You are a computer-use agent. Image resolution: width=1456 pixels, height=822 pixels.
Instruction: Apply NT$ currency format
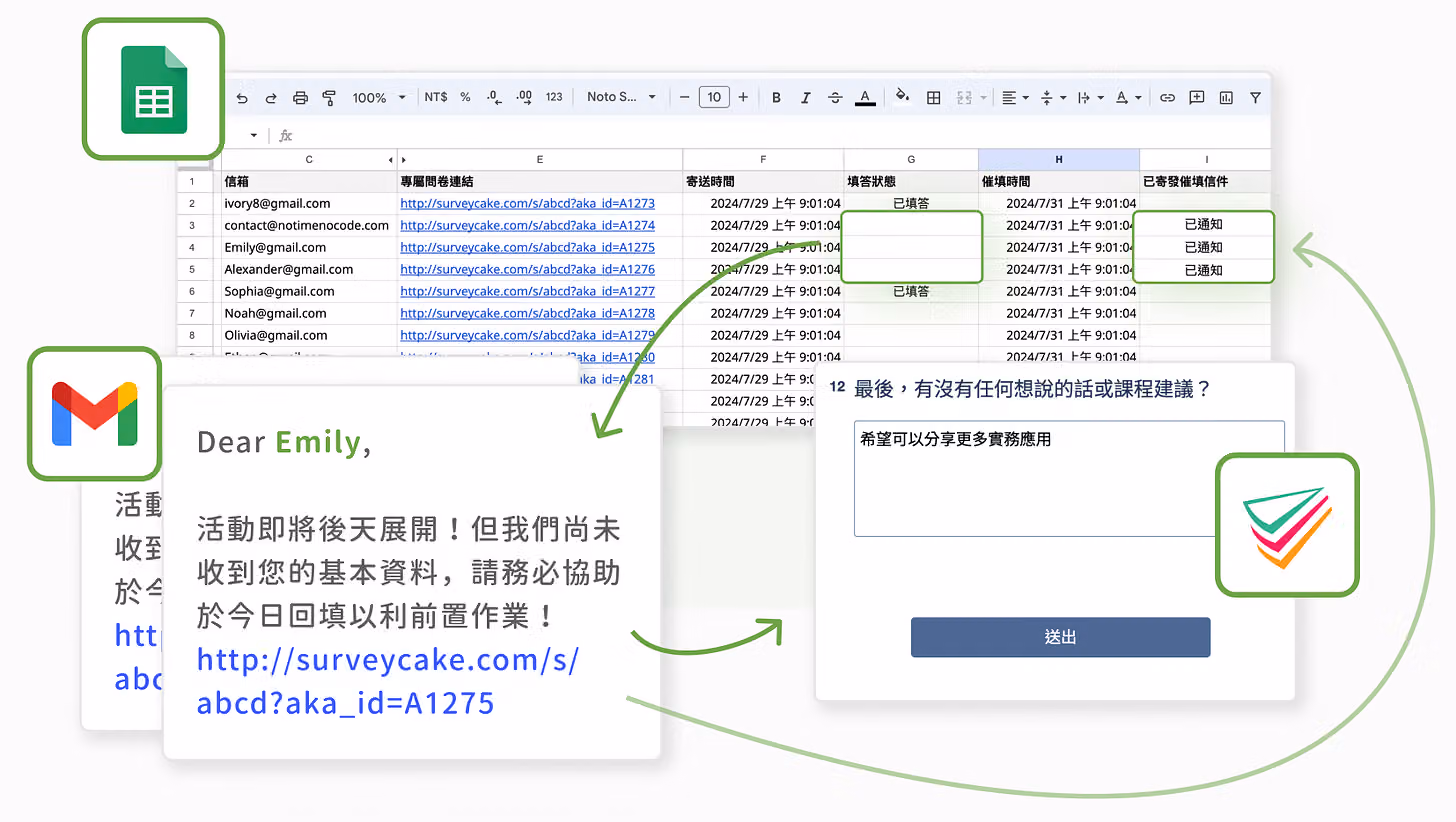click(436, 97)
